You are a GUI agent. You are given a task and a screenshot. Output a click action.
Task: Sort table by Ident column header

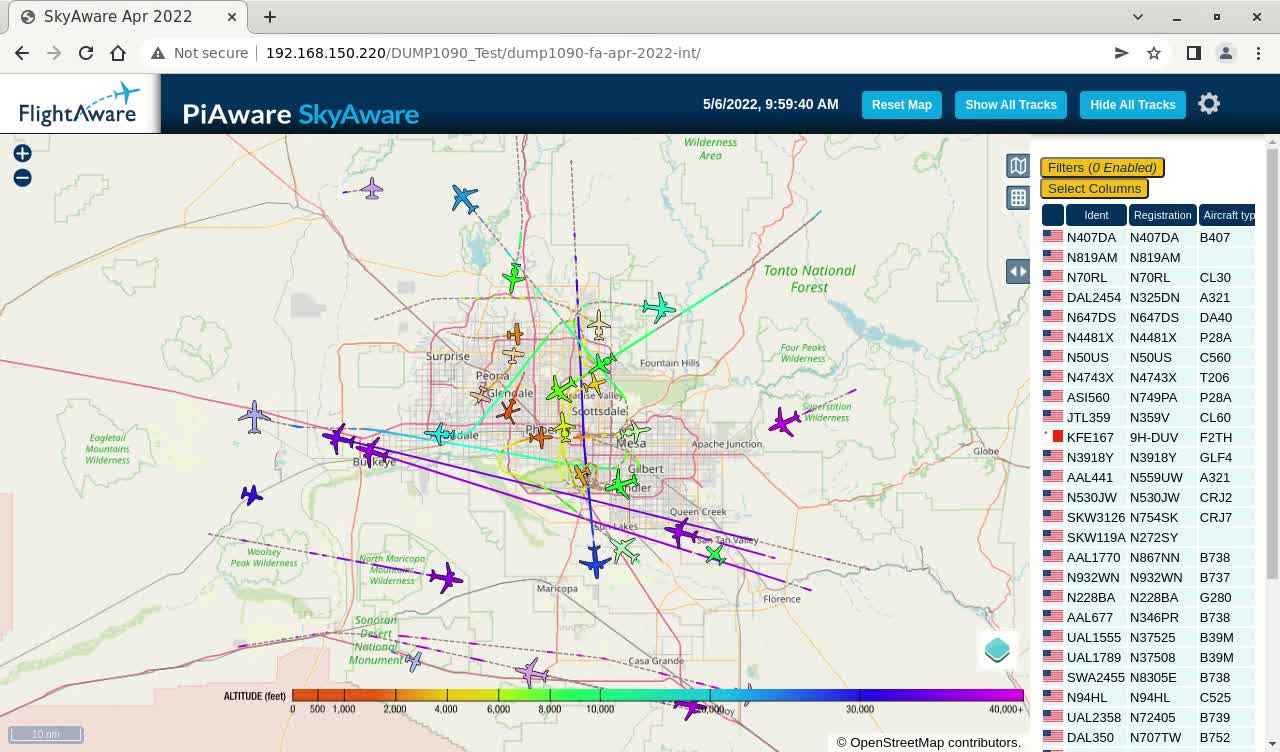1096,215
